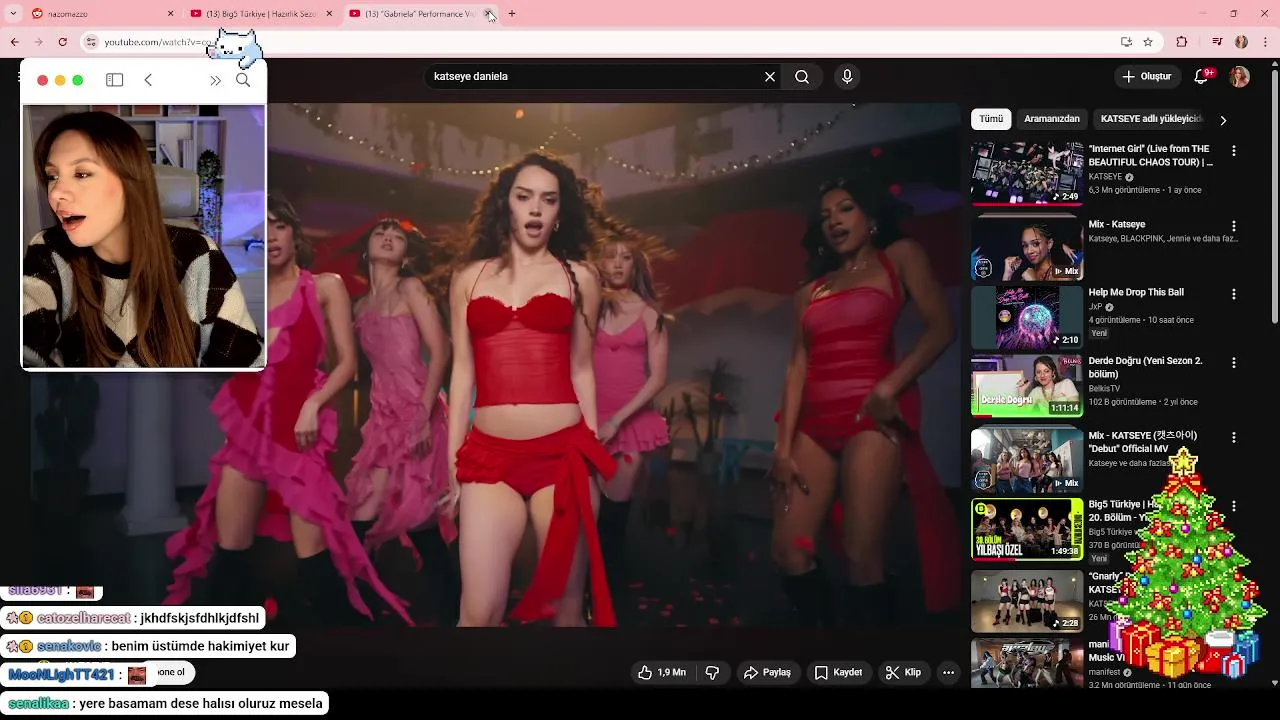Open the BelkisTV channel name
The width and height of the screenshot is (1280, 720).
point(1104,388)
